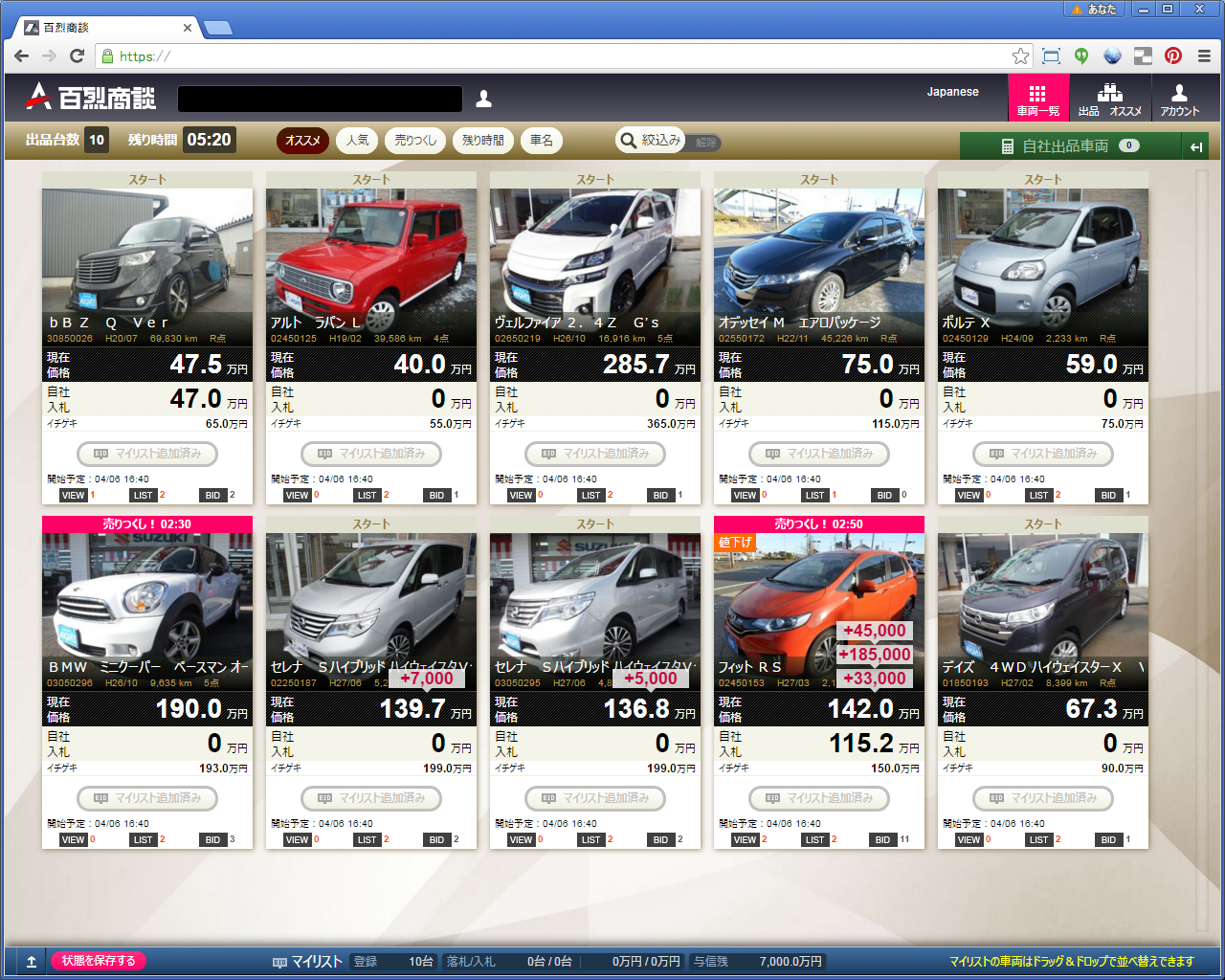Screen dimensions: 1225x980
Task: Open 自社出品車両 panel
Action: pos(1071,146)
